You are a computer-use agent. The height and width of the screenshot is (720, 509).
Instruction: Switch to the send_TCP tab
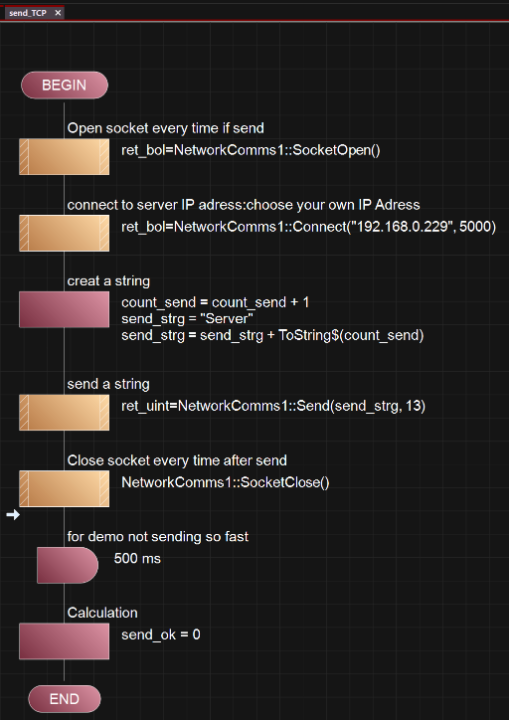coord(28,13)
